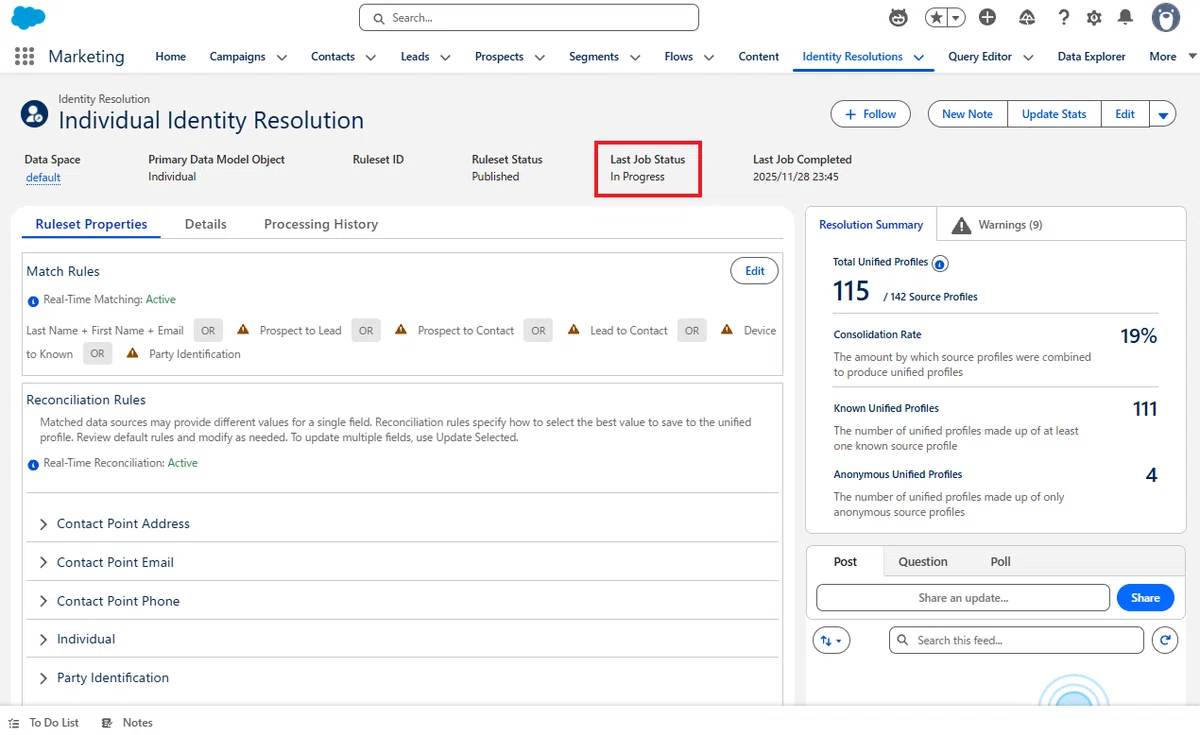Open the favorites list dropdown arrow
The height and width of the screenshot is (735, 1200).
[x=956, y=17]
